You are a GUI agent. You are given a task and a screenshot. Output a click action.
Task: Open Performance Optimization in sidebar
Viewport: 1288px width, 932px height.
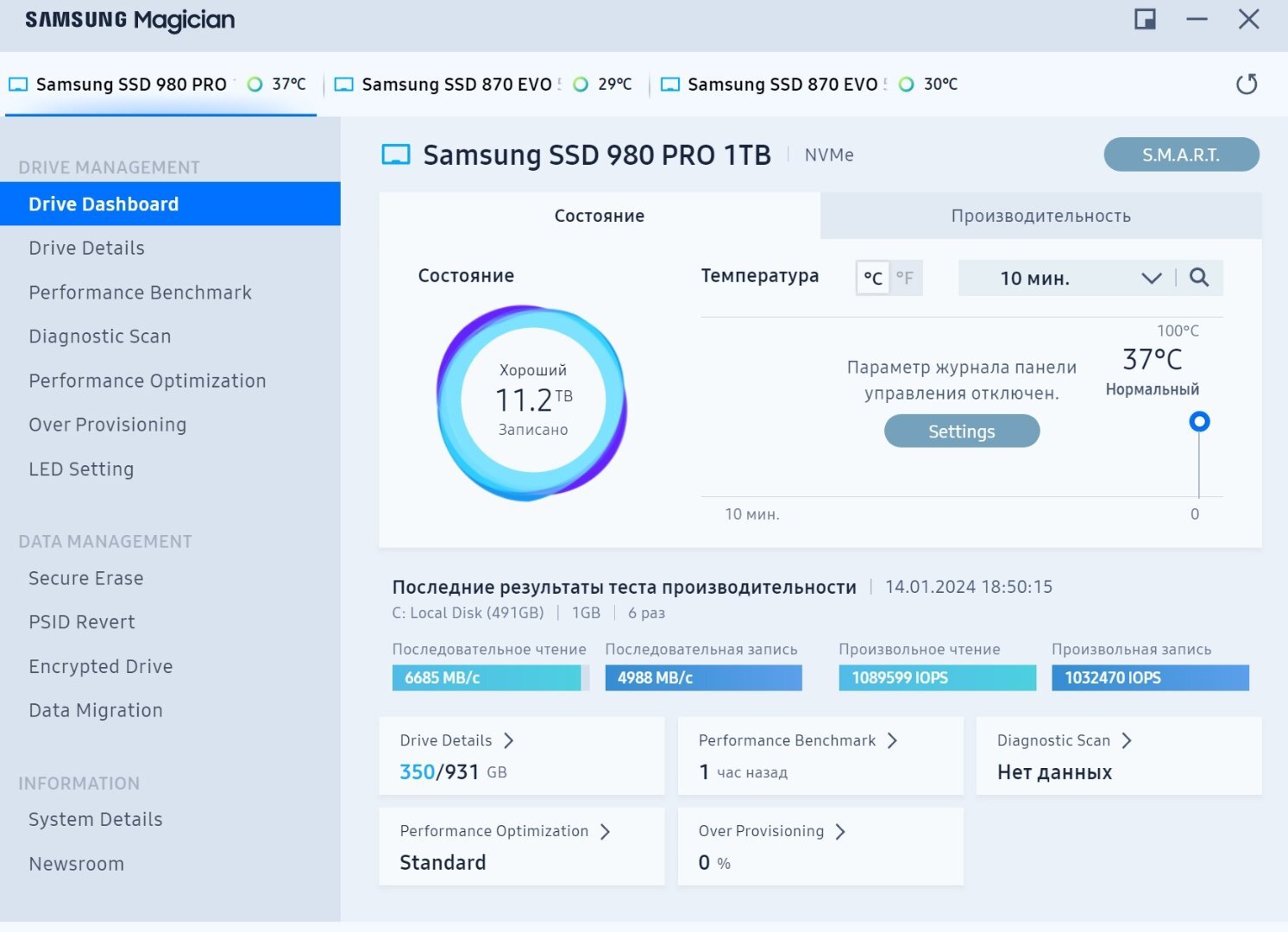tap(148, 381)
